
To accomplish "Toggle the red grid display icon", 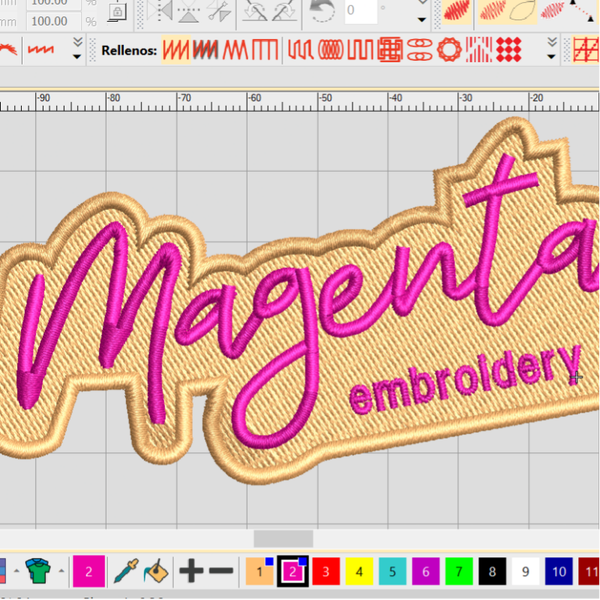I will (x=586, y=50).
